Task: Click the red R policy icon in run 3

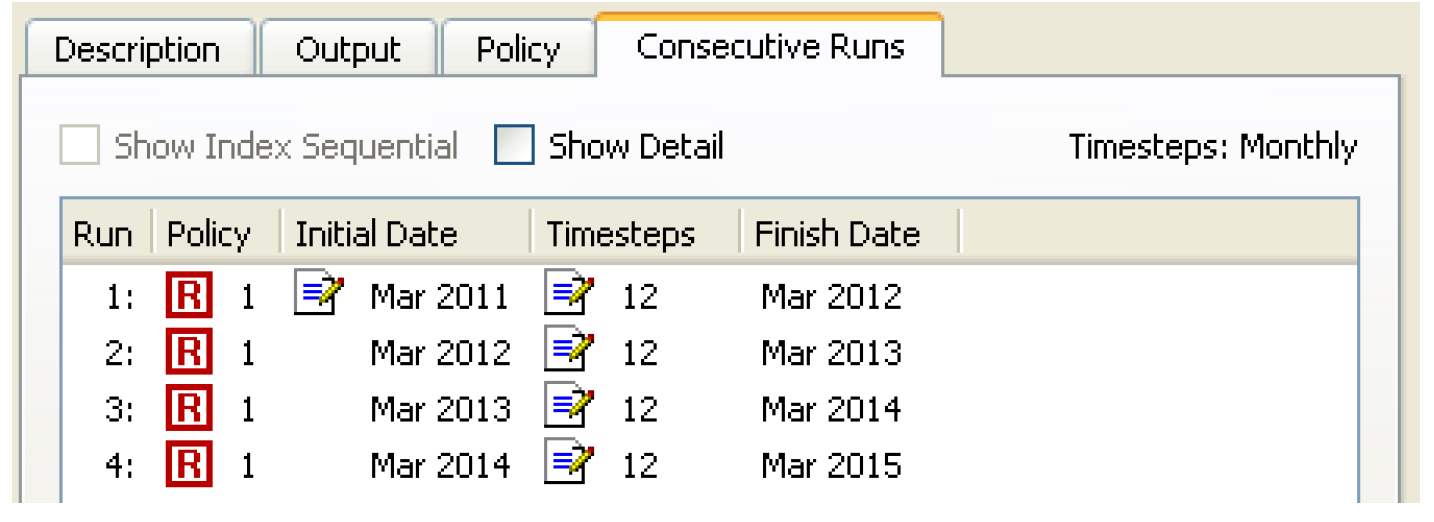Action: click(190, 408)
